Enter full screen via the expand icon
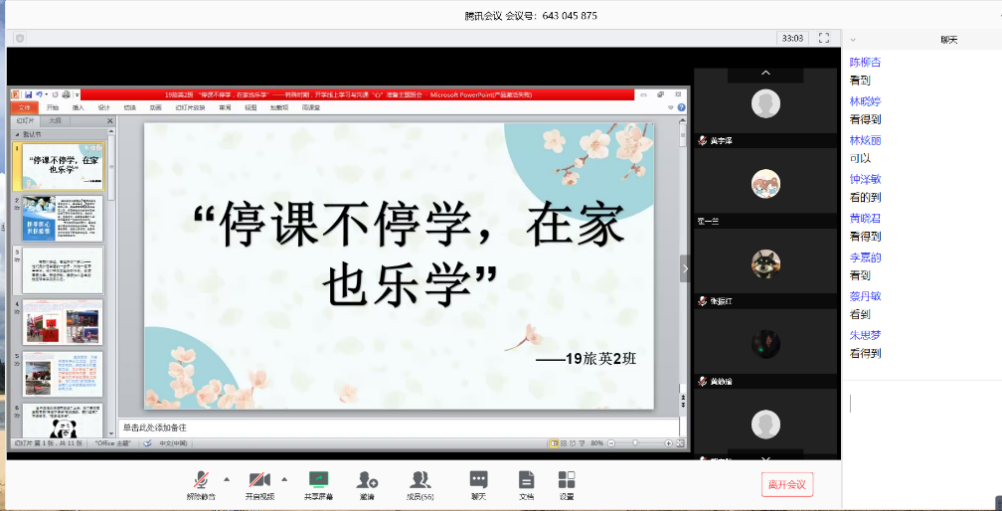 point(824,38)
